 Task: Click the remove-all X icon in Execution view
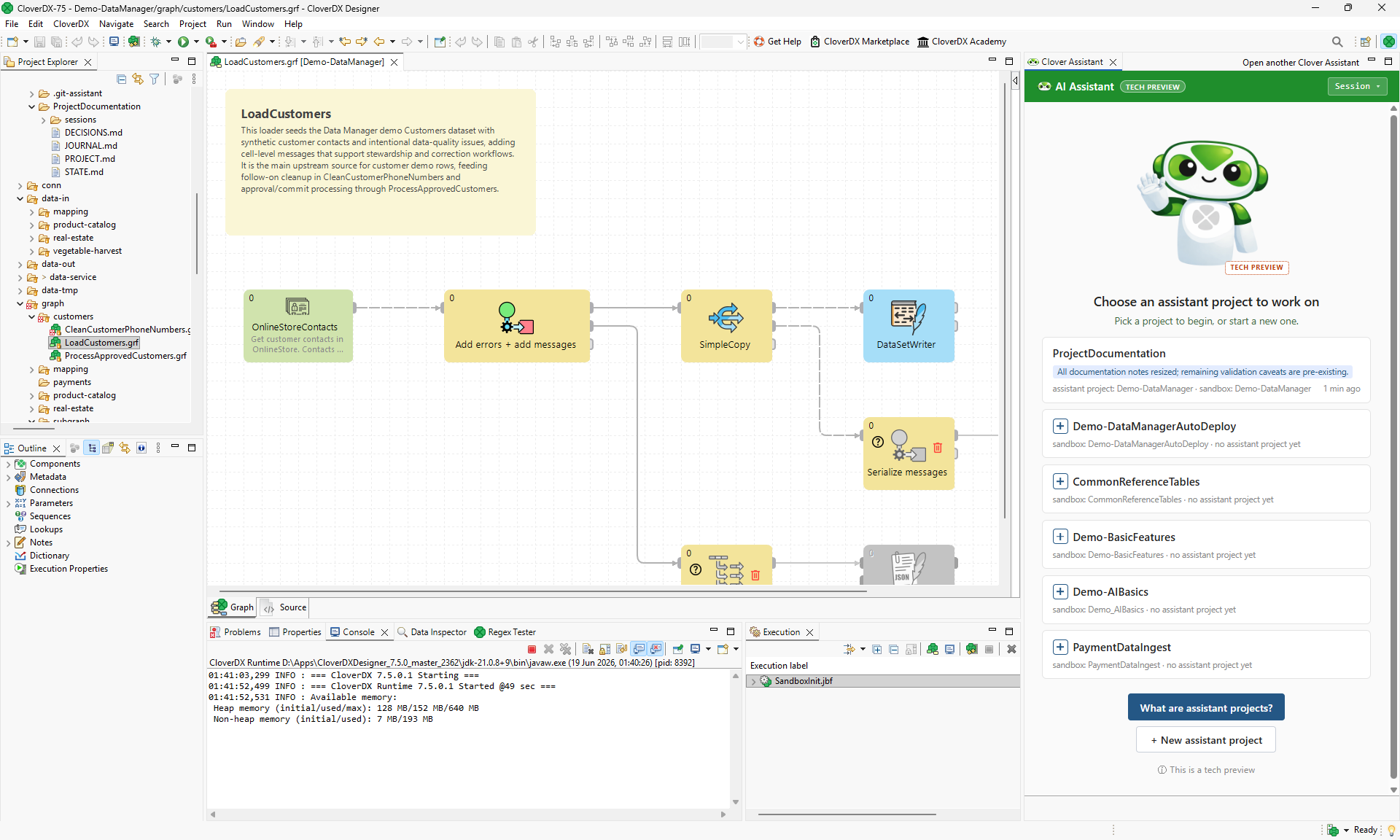[1011, 649]
